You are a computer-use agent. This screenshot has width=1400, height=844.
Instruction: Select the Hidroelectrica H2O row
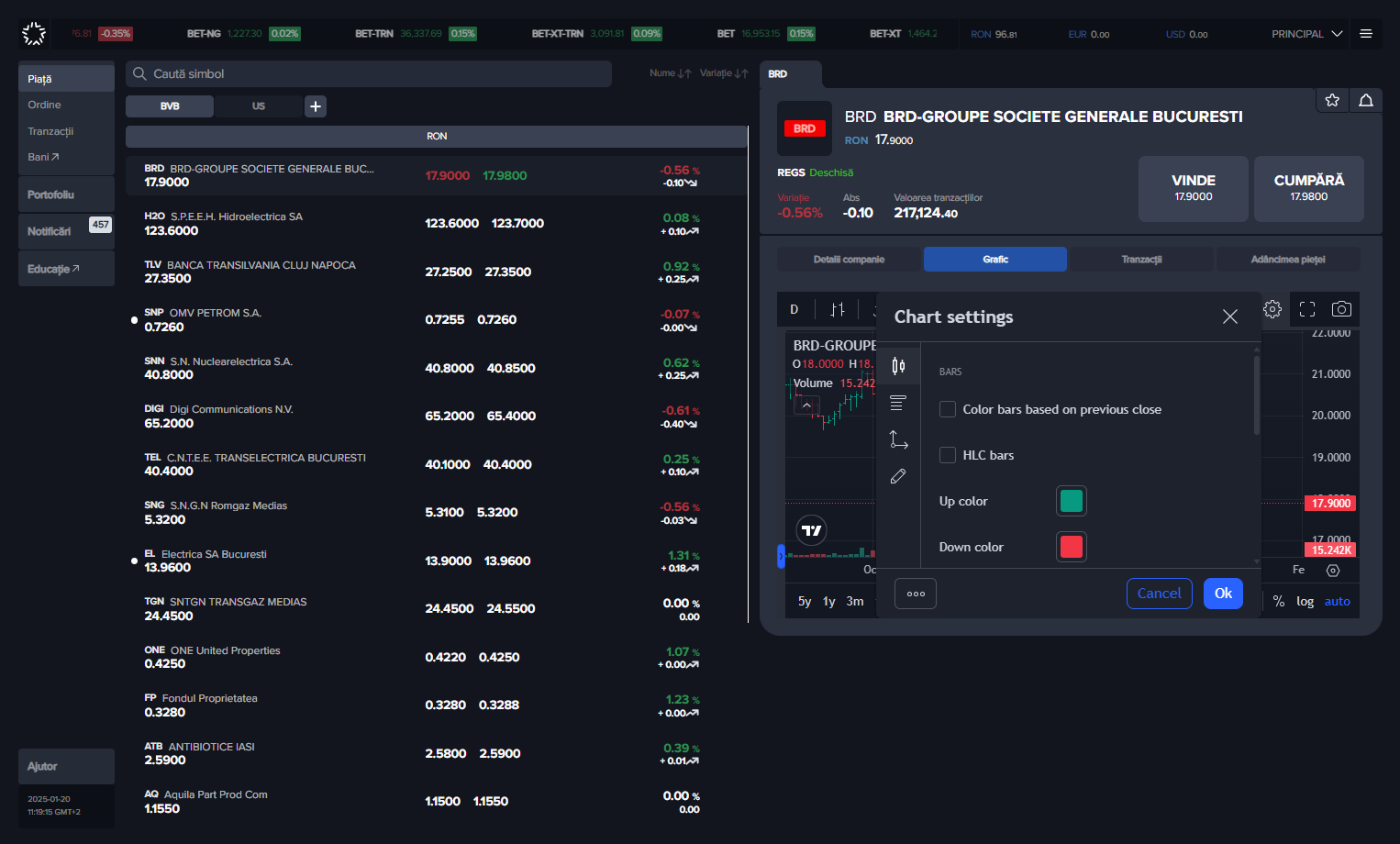[437, 224]
